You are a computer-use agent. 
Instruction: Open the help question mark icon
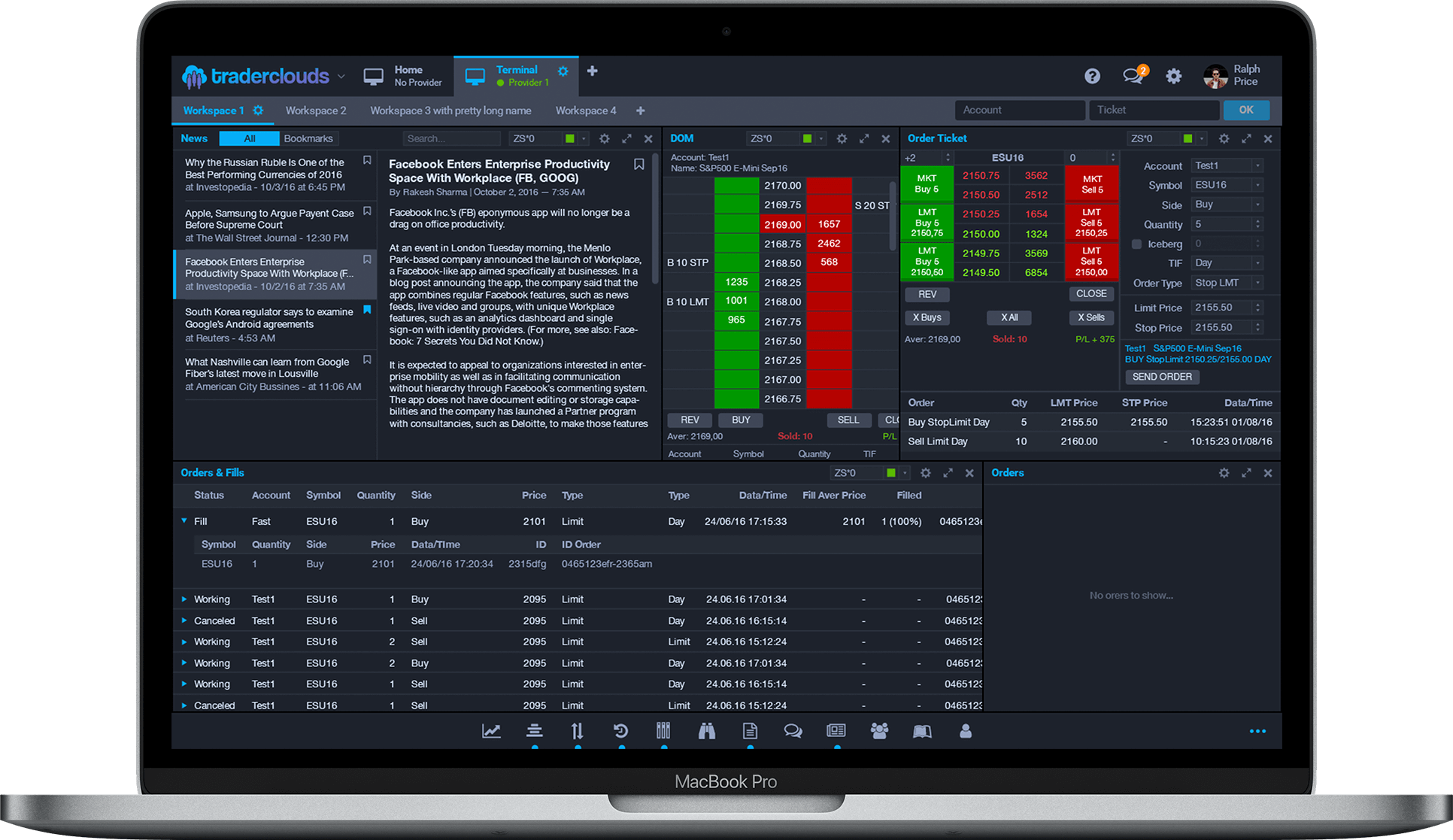(x=1092, y=76)
